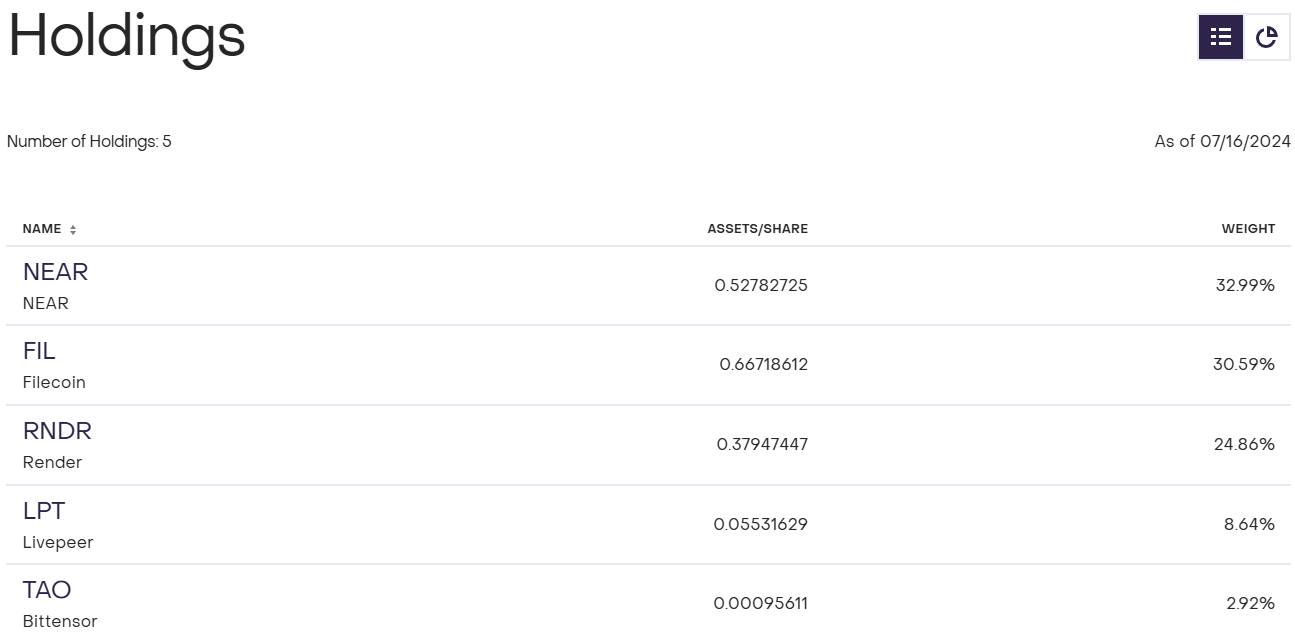Viewport: 1295px width, 641px height.
Task: Switch to list view icon
Action: pyautogui.click(x=1221, y=37)
